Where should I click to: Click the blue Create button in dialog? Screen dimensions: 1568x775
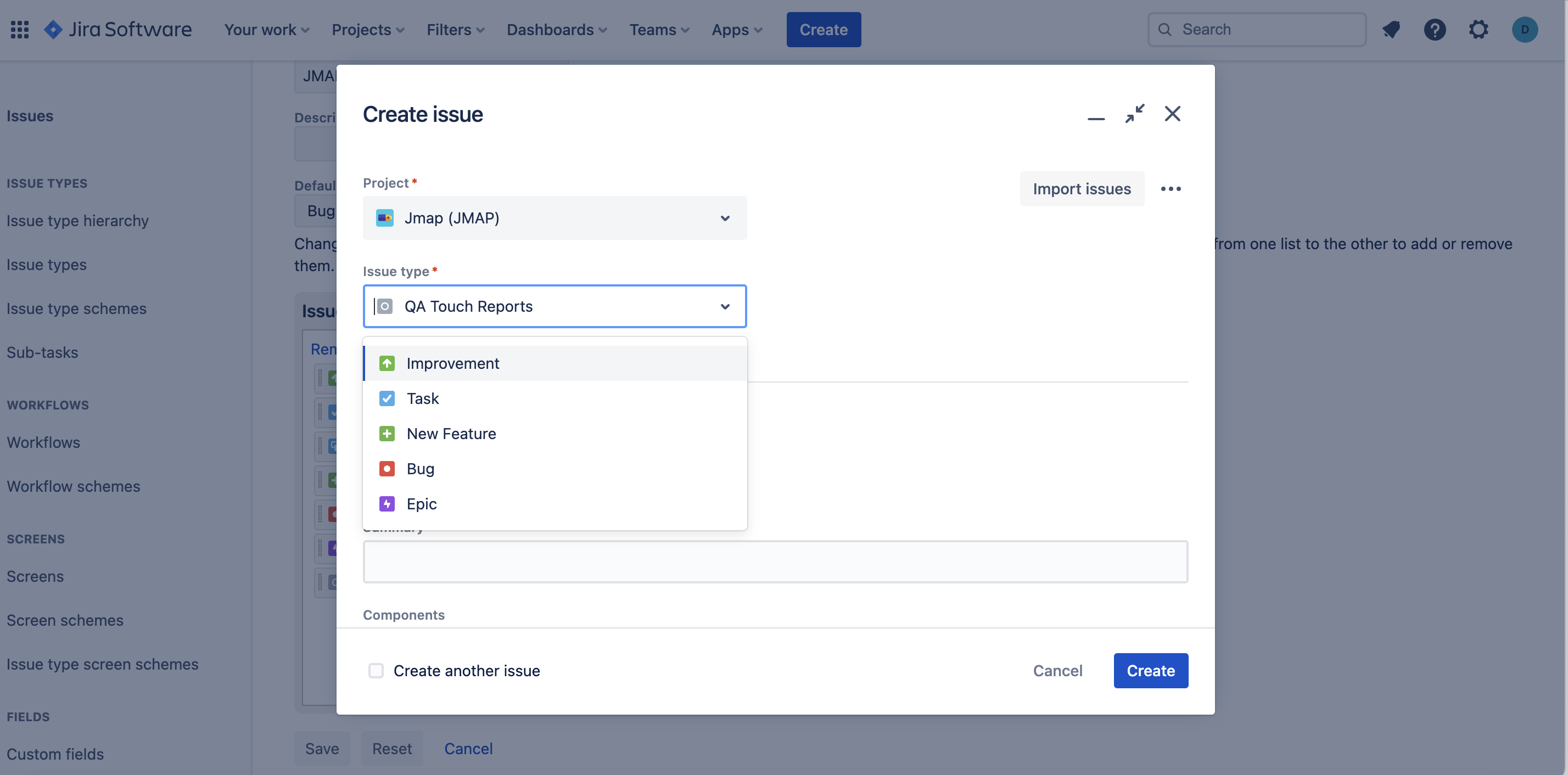(1150, 670)
